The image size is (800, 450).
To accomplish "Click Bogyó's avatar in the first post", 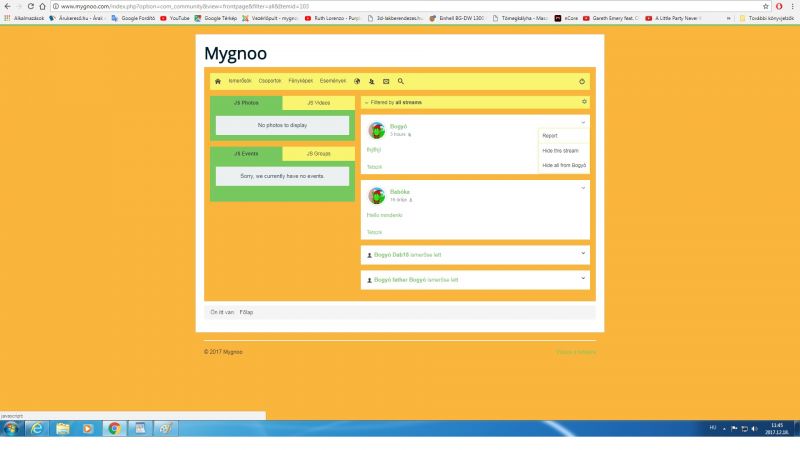I will tap(377, 130).
